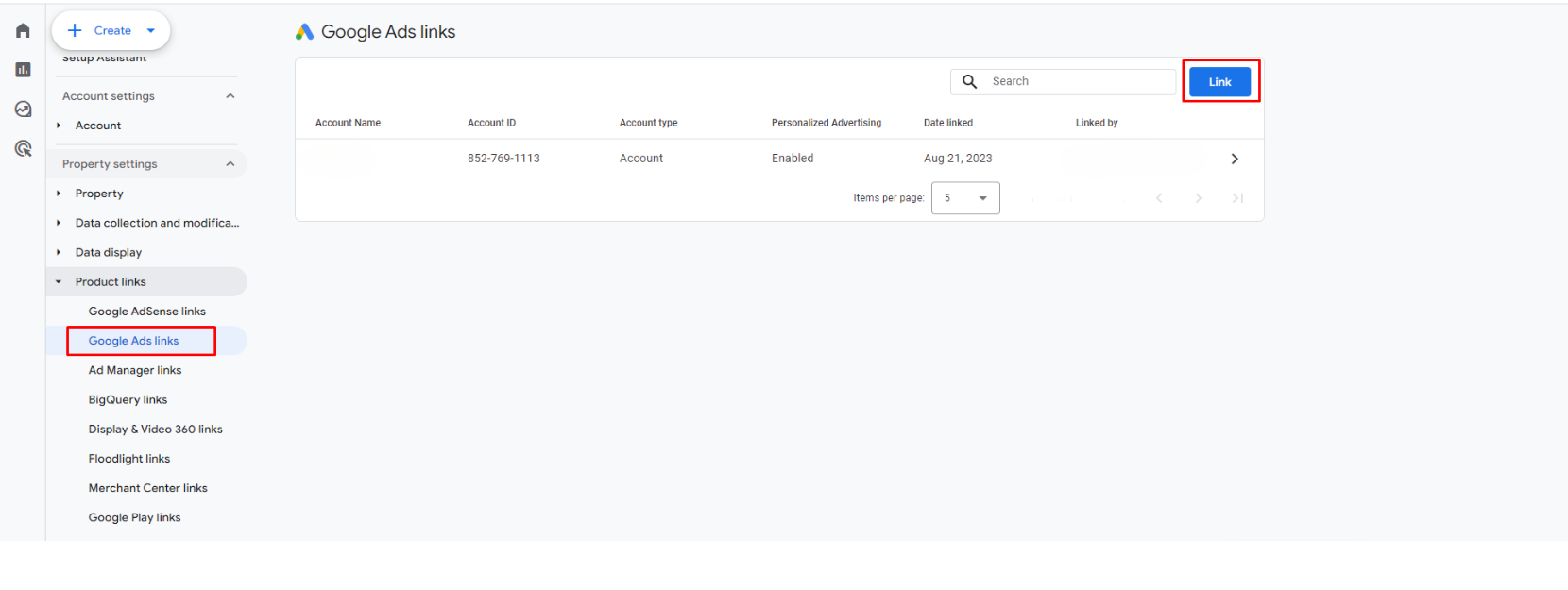Open the Reports bar chart icon

[x=23, y=70]
